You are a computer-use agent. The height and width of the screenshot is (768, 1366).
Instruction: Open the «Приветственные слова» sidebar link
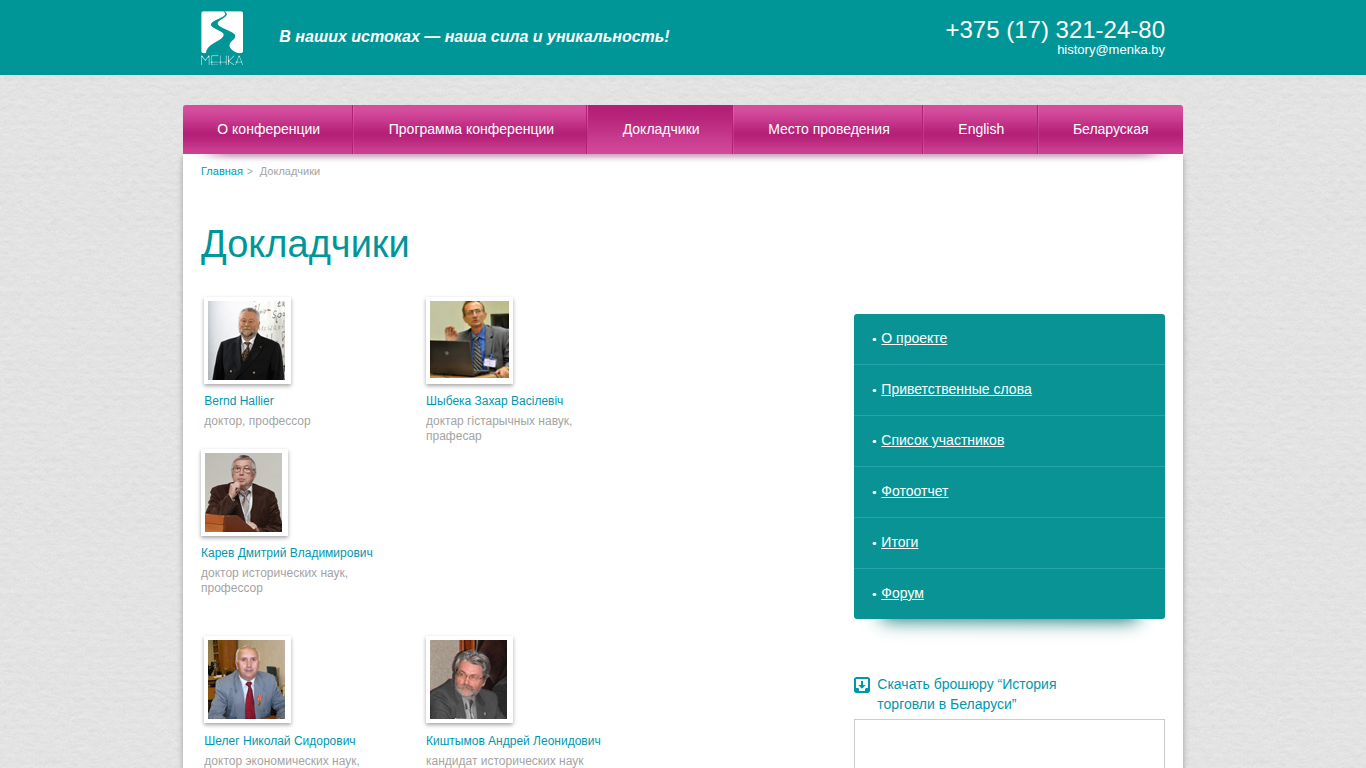pos(956,389)
